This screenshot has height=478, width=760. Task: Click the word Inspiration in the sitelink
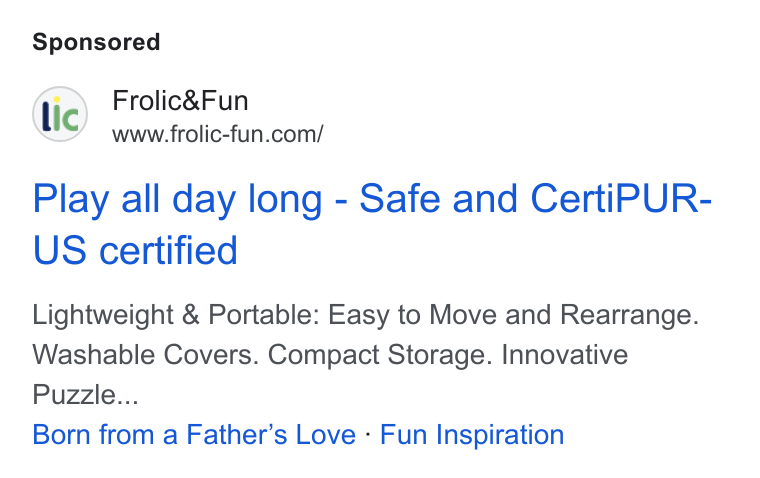500,434
